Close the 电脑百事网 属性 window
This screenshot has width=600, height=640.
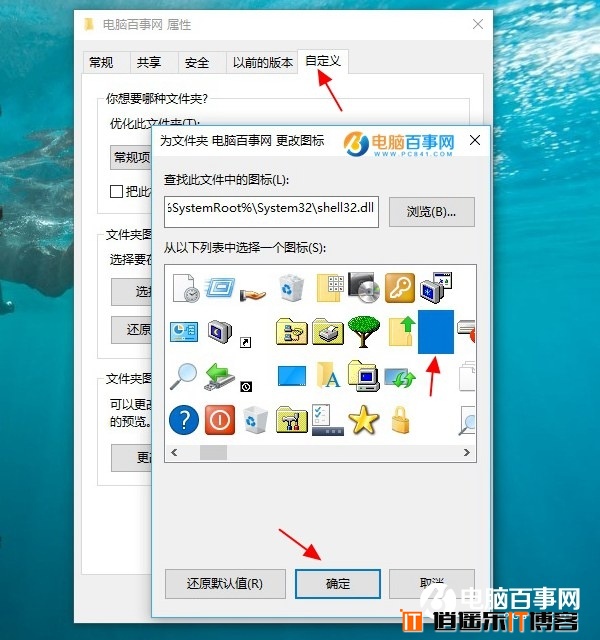(478, 24)
